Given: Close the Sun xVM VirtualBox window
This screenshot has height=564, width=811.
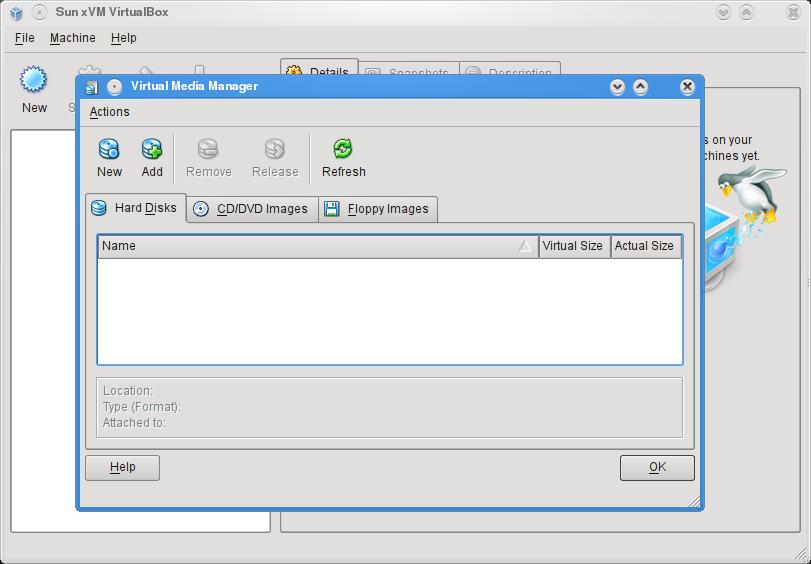Looking at the screenshot, I should coord(793,12).
